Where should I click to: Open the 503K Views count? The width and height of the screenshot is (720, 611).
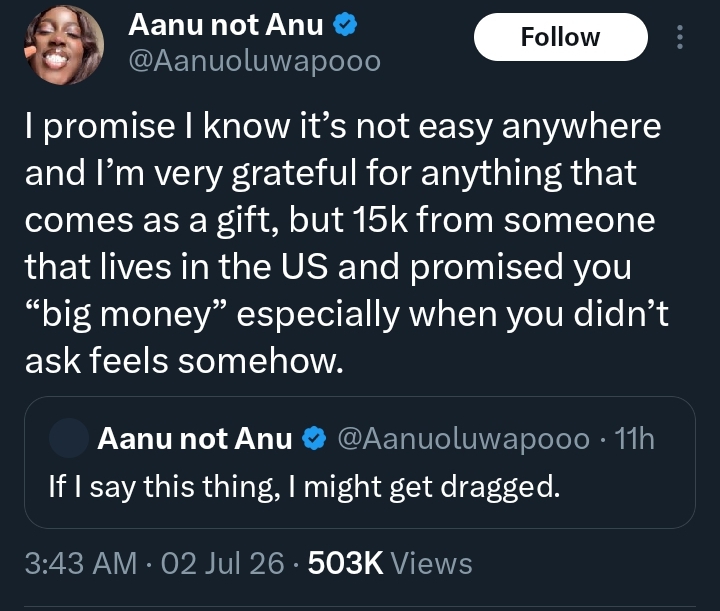[390, 563]
